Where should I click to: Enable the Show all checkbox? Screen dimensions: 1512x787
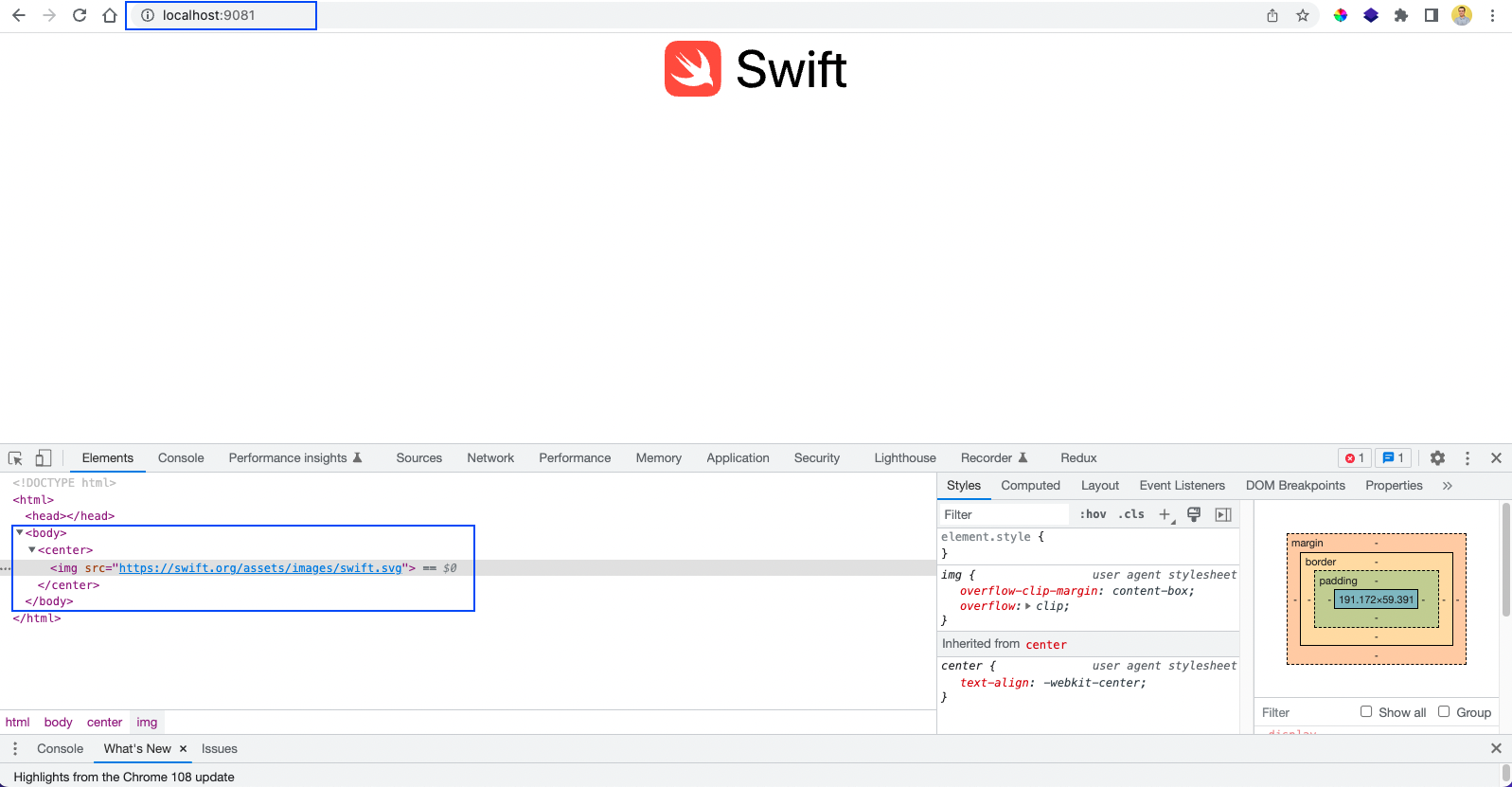(1366, 711)
